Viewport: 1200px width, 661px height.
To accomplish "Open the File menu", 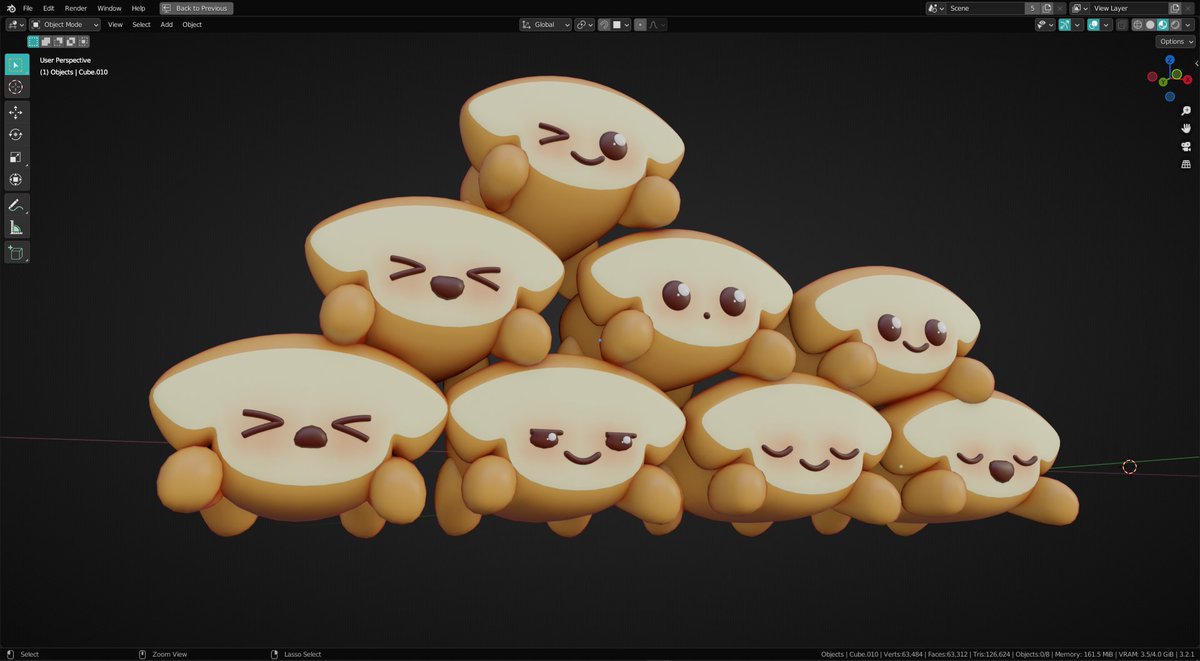I will pos(28,8).
